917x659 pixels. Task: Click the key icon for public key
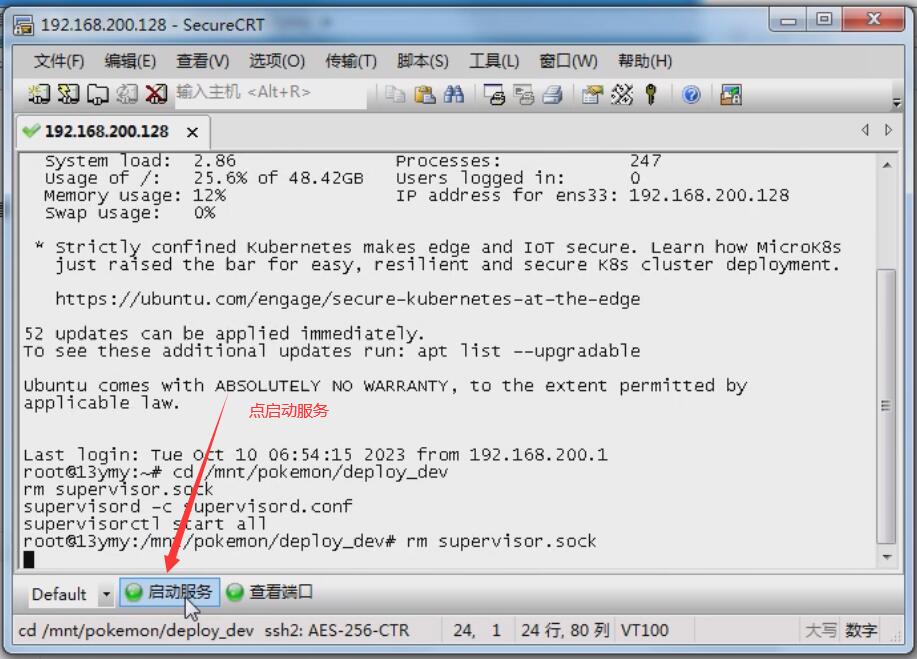pos(651,94)
